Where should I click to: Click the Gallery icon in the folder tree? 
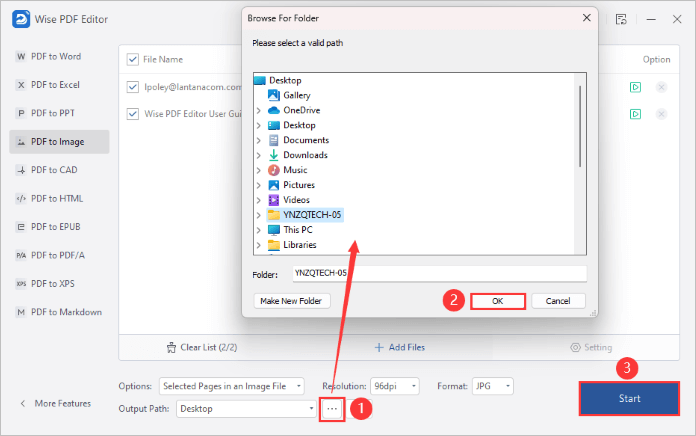(274, 95)
